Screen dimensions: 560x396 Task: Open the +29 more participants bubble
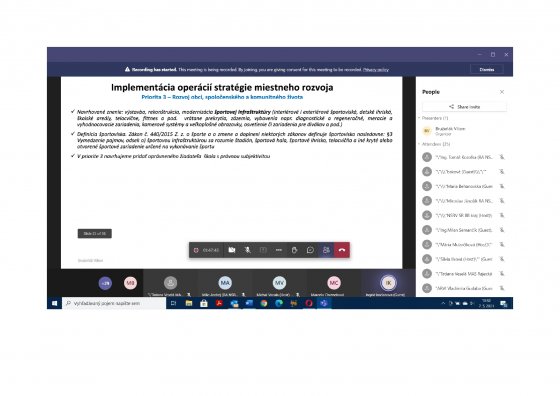click(x=105, y=283)
